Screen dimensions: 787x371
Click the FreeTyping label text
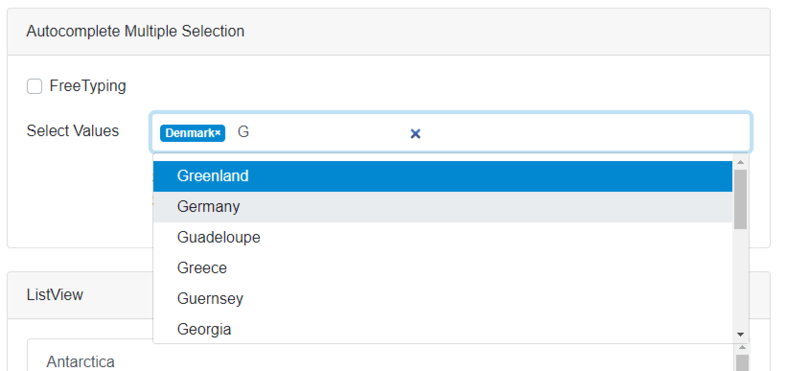click(88, 86)
